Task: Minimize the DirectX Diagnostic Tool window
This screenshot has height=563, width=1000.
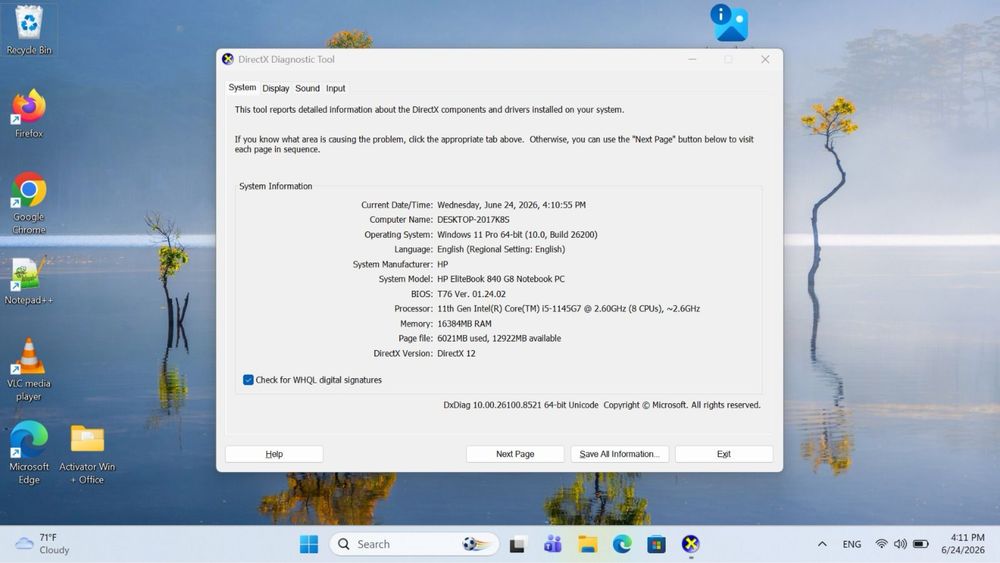Action: pyautogui.click(x=693, y=59)
